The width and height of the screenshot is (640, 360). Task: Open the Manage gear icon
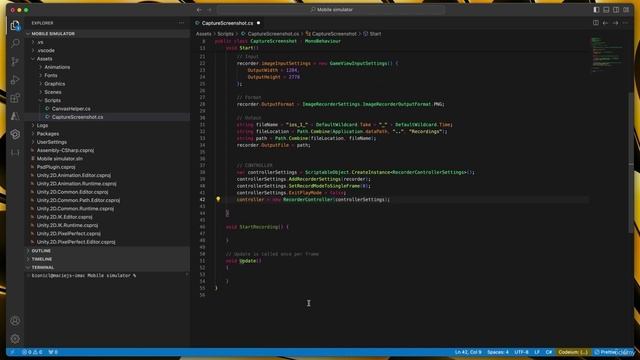point(15,339)
